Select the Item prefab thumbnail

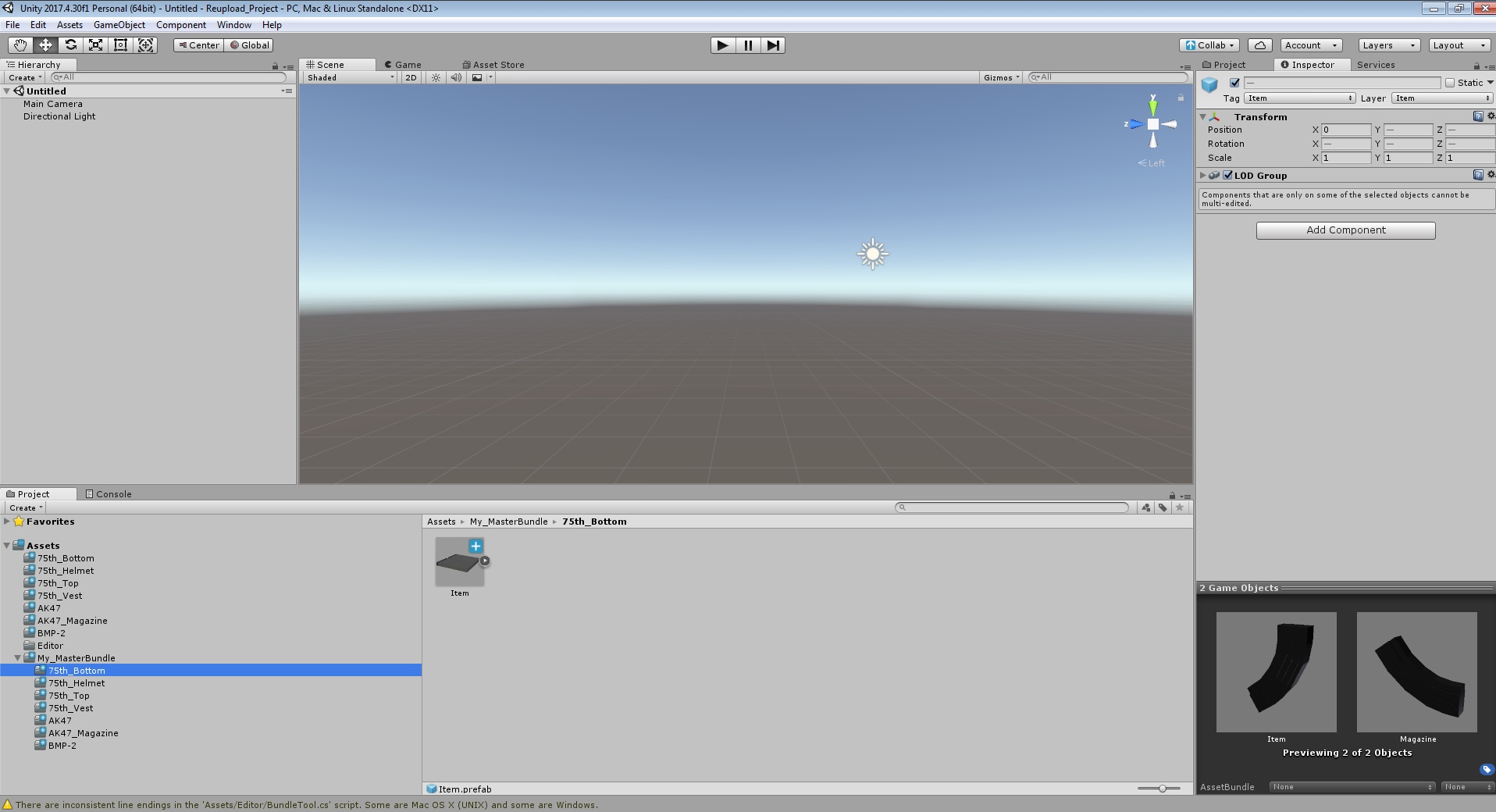tap(460, 562)
